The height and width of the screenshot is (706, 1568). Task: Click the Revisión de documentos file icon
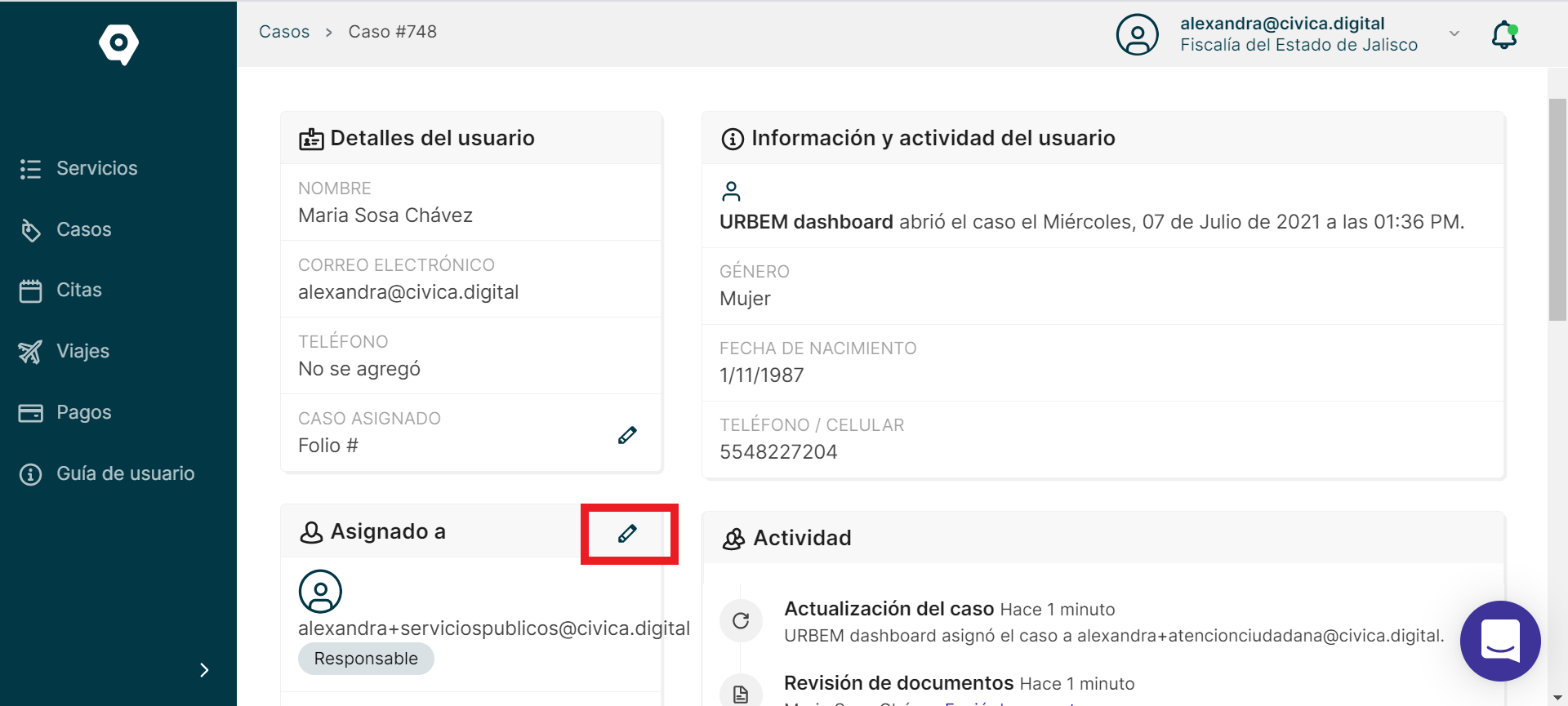click(741, 693)
